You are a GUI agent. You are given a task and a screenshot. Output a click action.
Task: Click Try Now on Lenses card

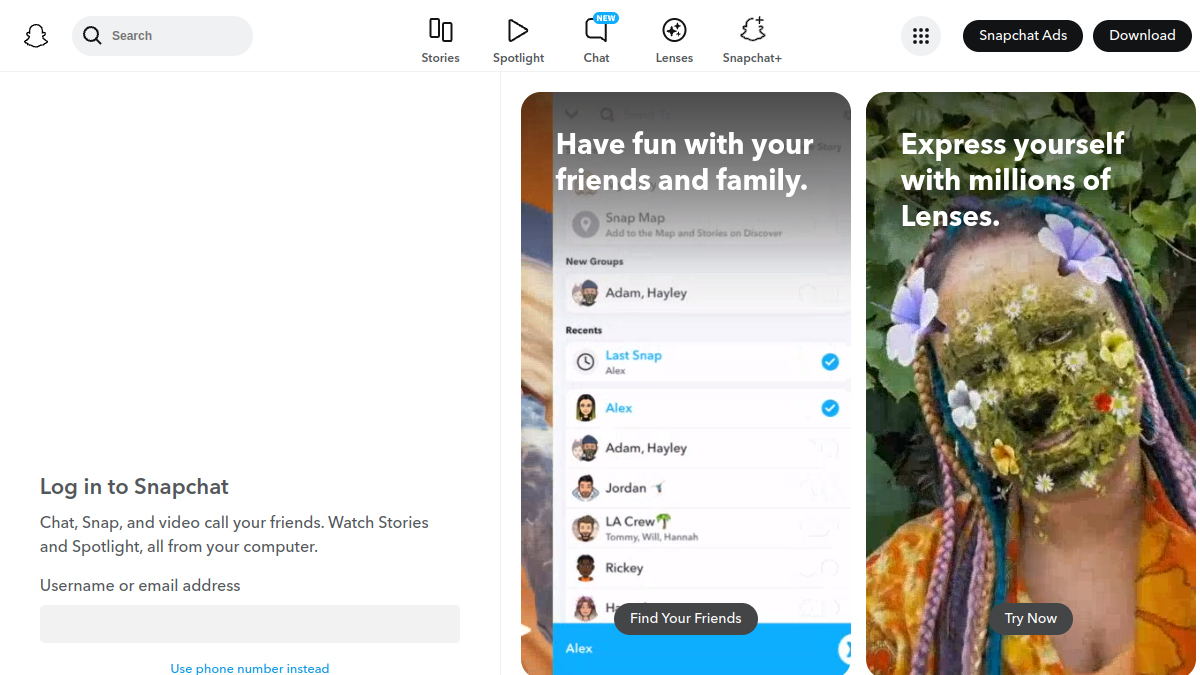point(1031,618)
